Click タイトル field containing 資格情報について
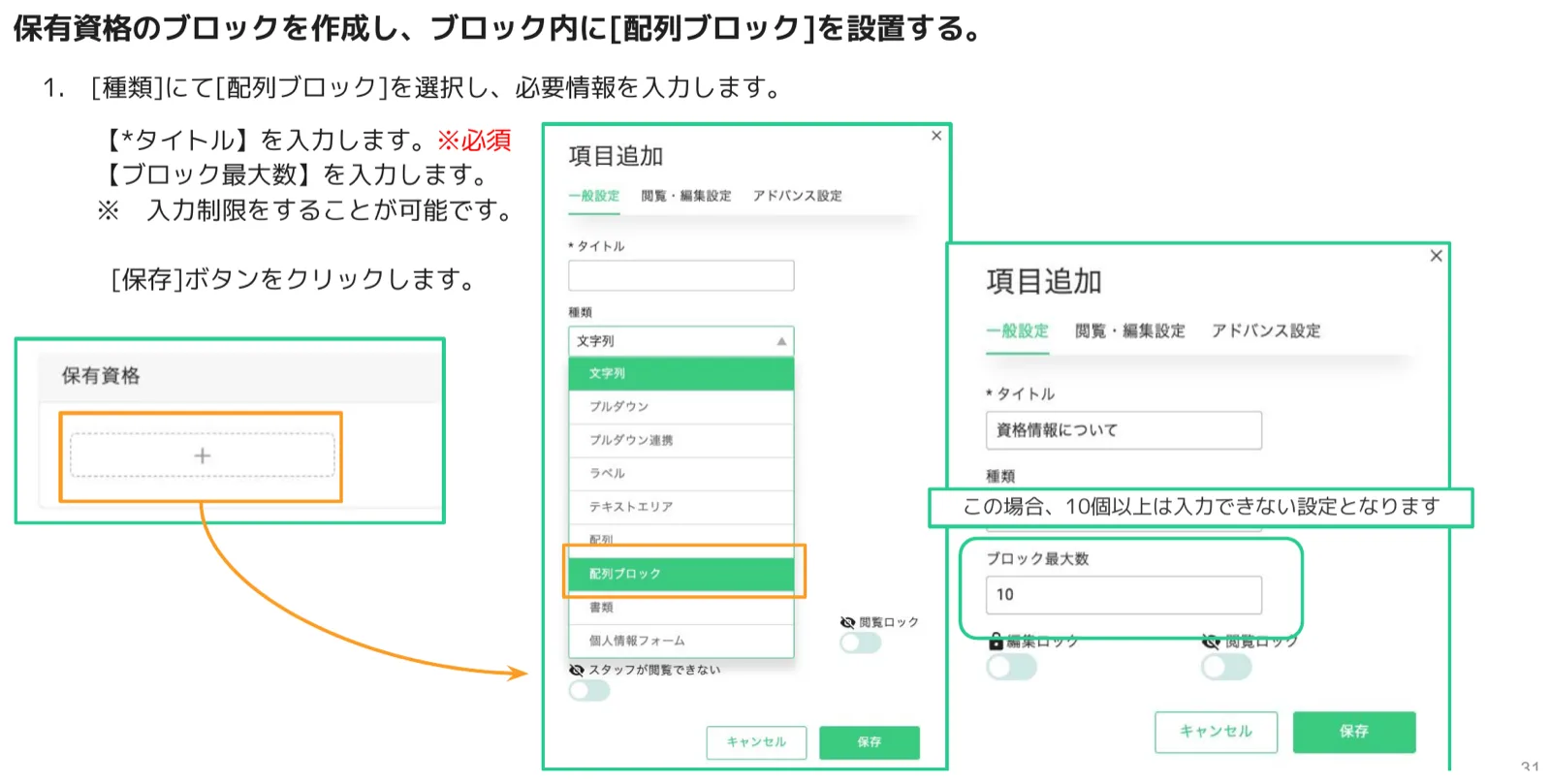The image size is (1551, 784). pyautogui.click(x=1124, y=430)
